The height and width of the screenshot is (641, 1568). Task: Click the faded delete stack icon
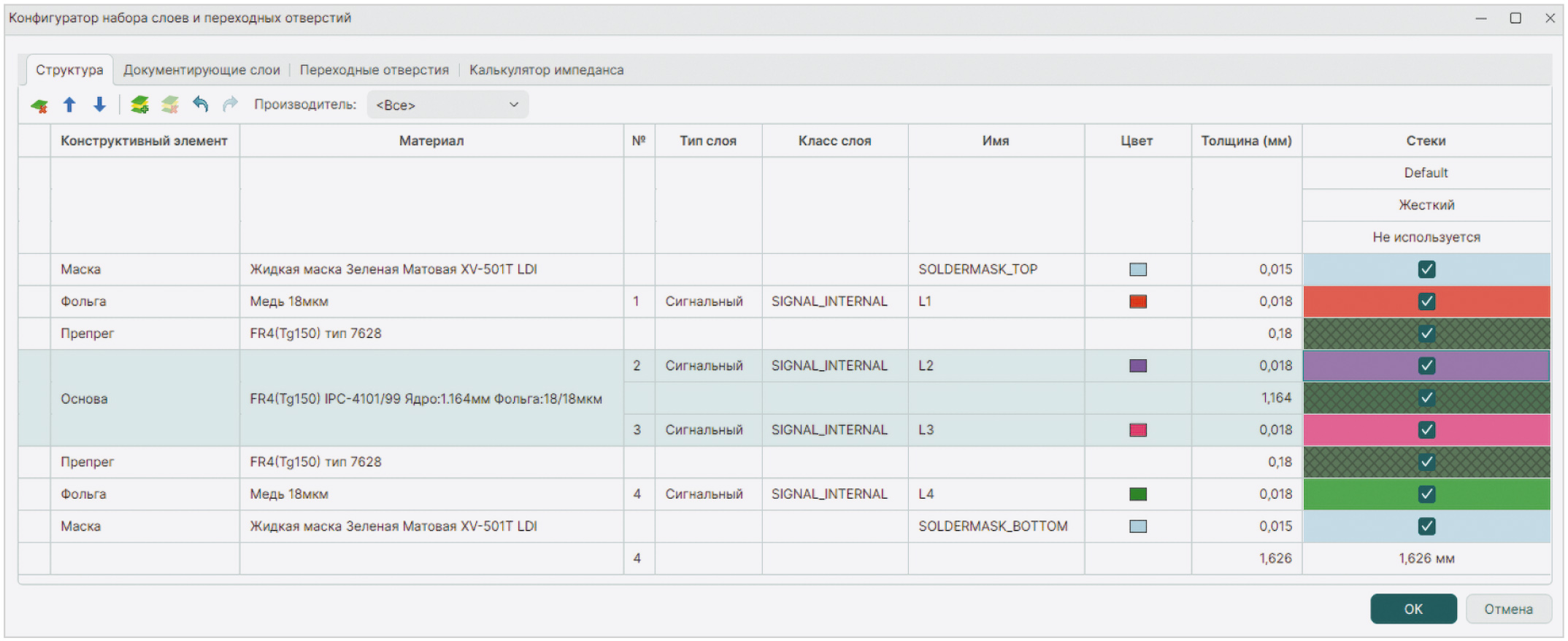pyautogui.click(x=170, y=105)
